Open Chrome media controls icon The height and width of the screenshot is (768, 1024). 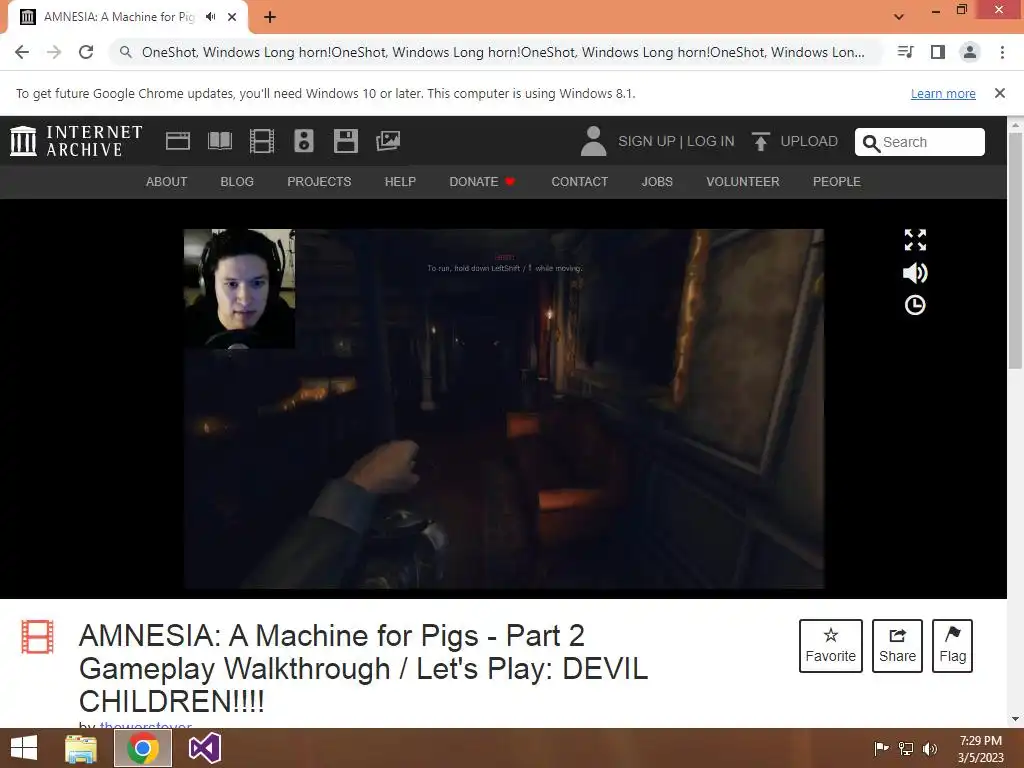point(905,52)
